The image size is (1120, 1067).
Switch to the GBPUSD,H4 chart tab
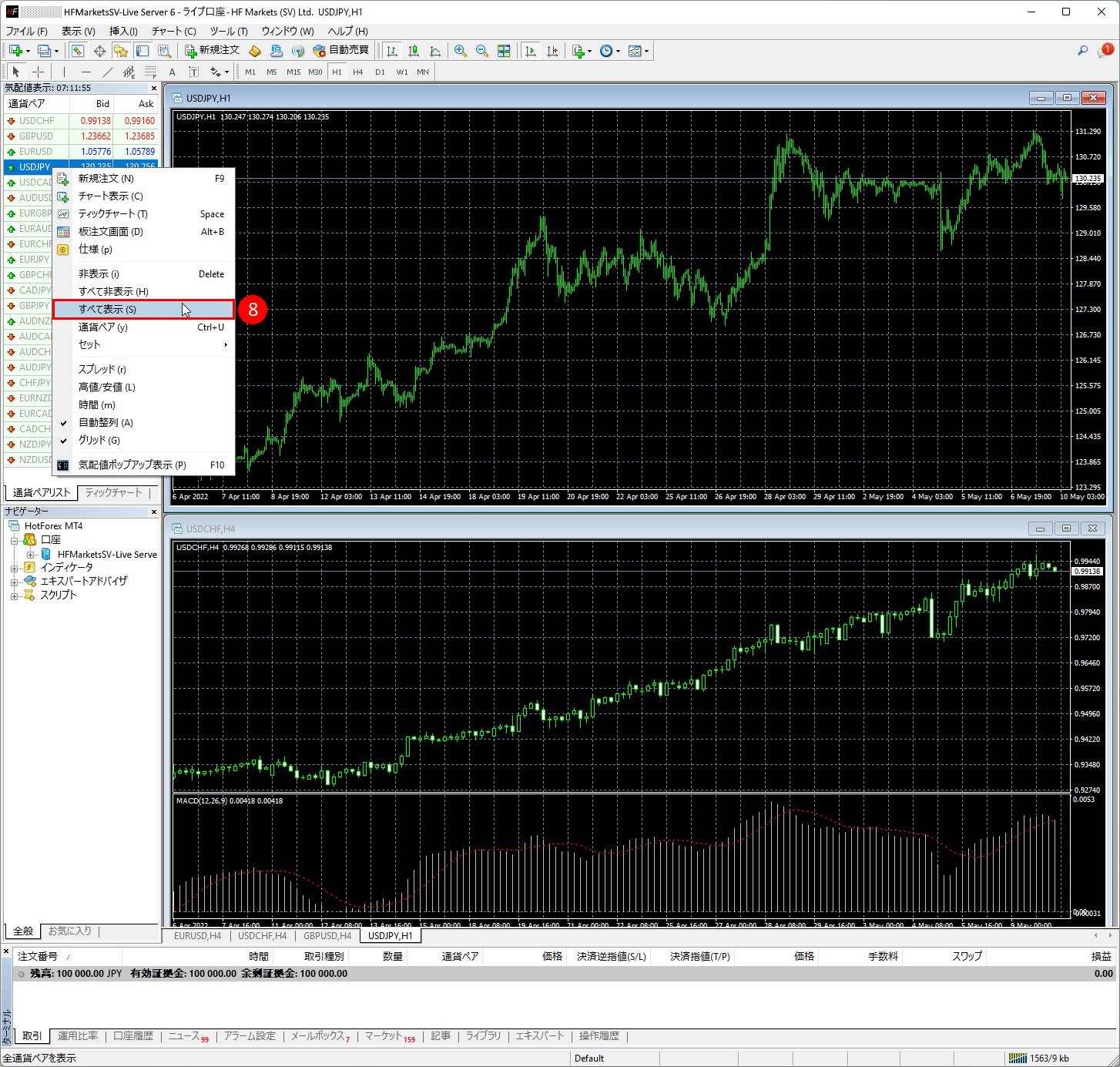pyautogui.click(x=327, y=936)
